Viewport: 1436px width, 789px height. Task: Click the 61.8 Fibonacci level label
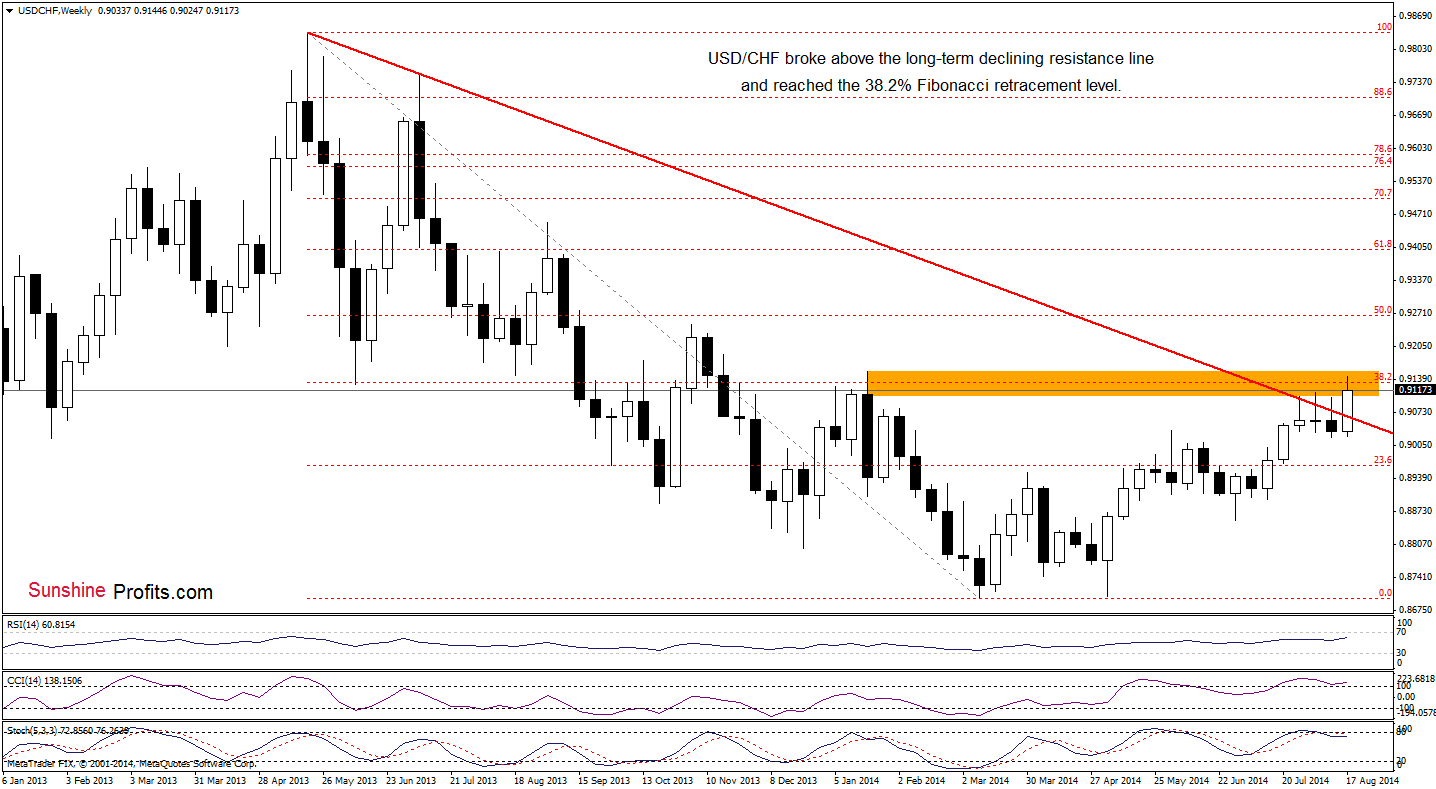1383,243
